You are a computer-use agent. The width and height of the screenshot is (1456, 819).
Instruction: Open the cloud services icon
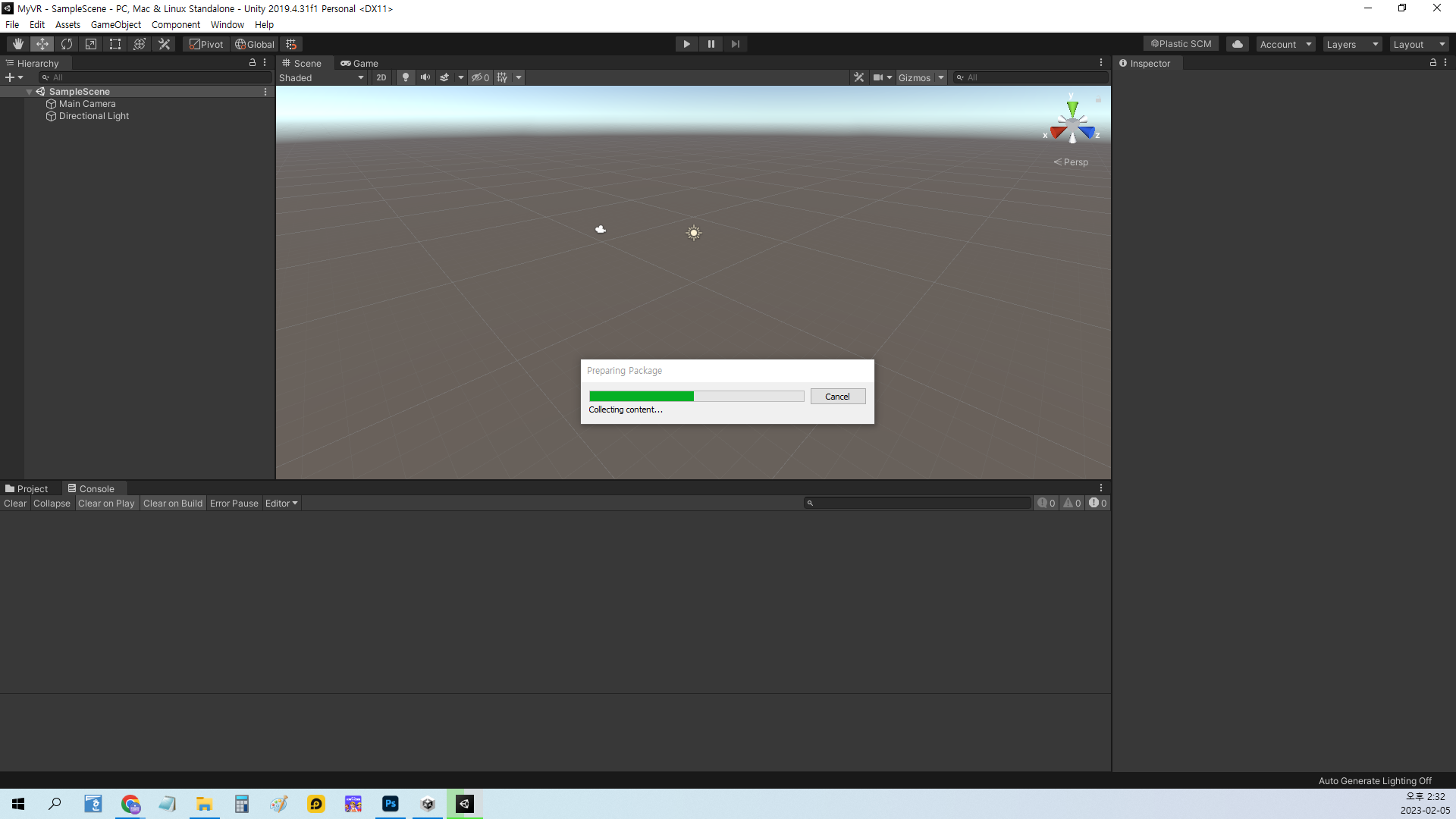(x=1237, y=44)
